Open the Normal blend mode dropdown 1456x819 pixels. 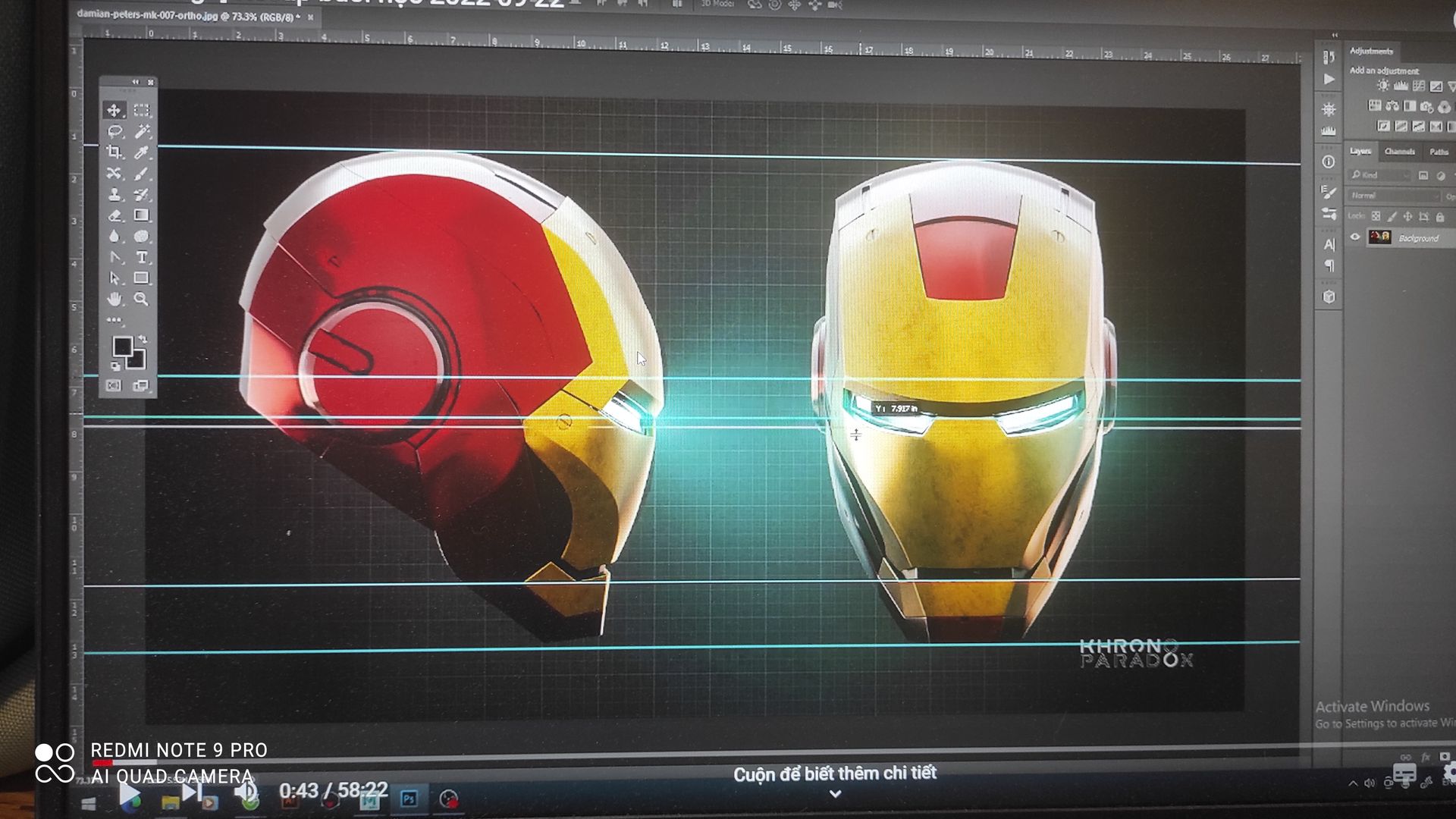point(1394,196)
